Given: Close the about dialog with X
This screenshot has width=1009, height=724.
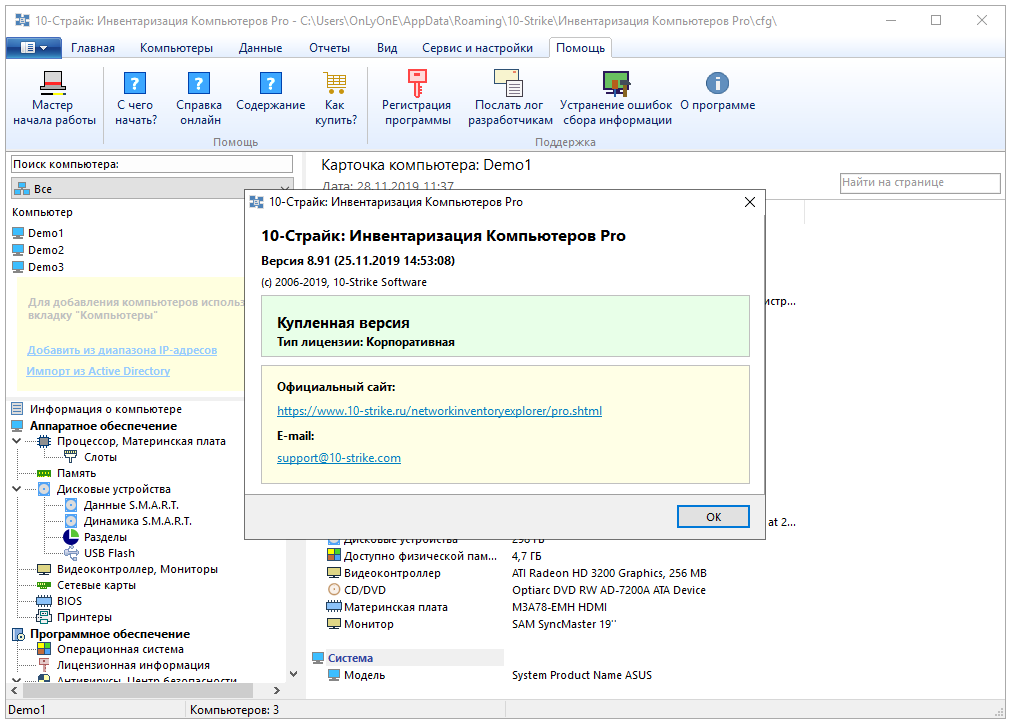Looking at the screenshot, I should 750,202.
